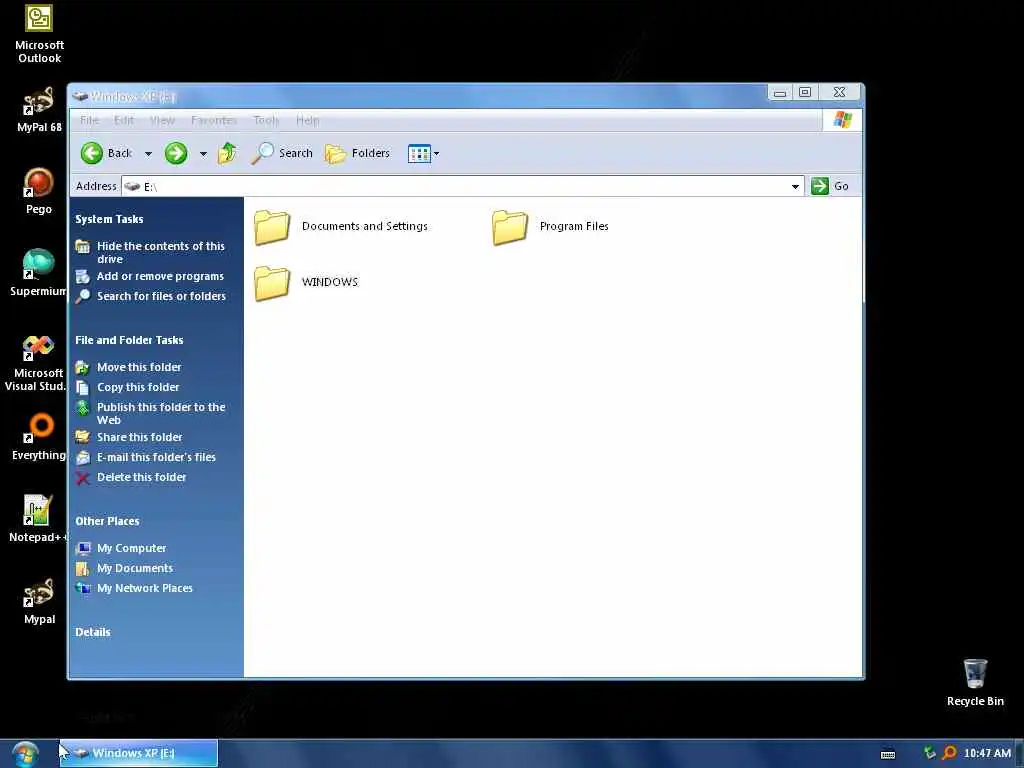This screenshot has width=1024, height=768.
Task: Select the Pego desktop icon
Action: point(39,192)
